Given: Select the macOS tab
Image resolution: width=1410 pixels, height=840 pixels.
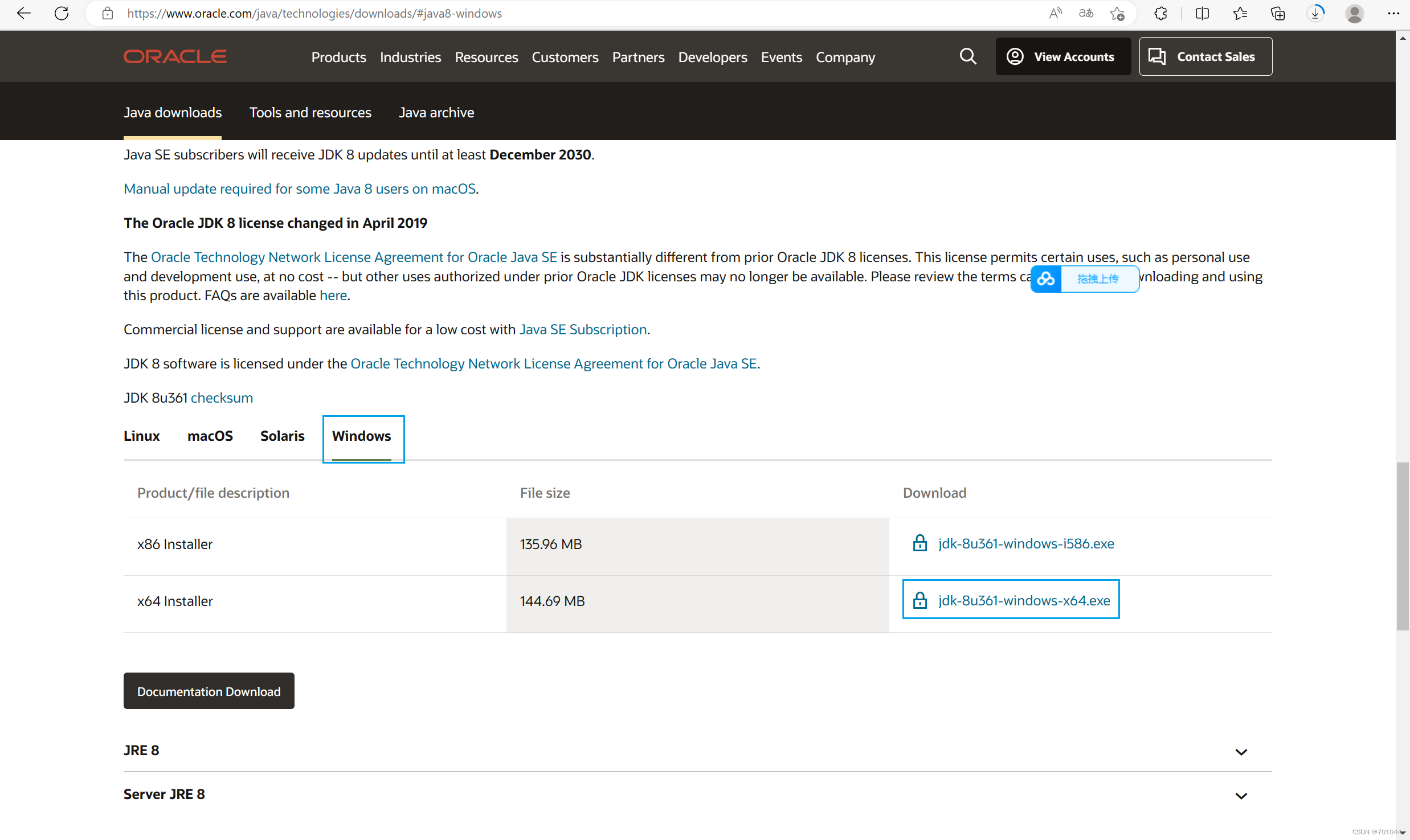Looking at the screenshot, I should (210, 436).
